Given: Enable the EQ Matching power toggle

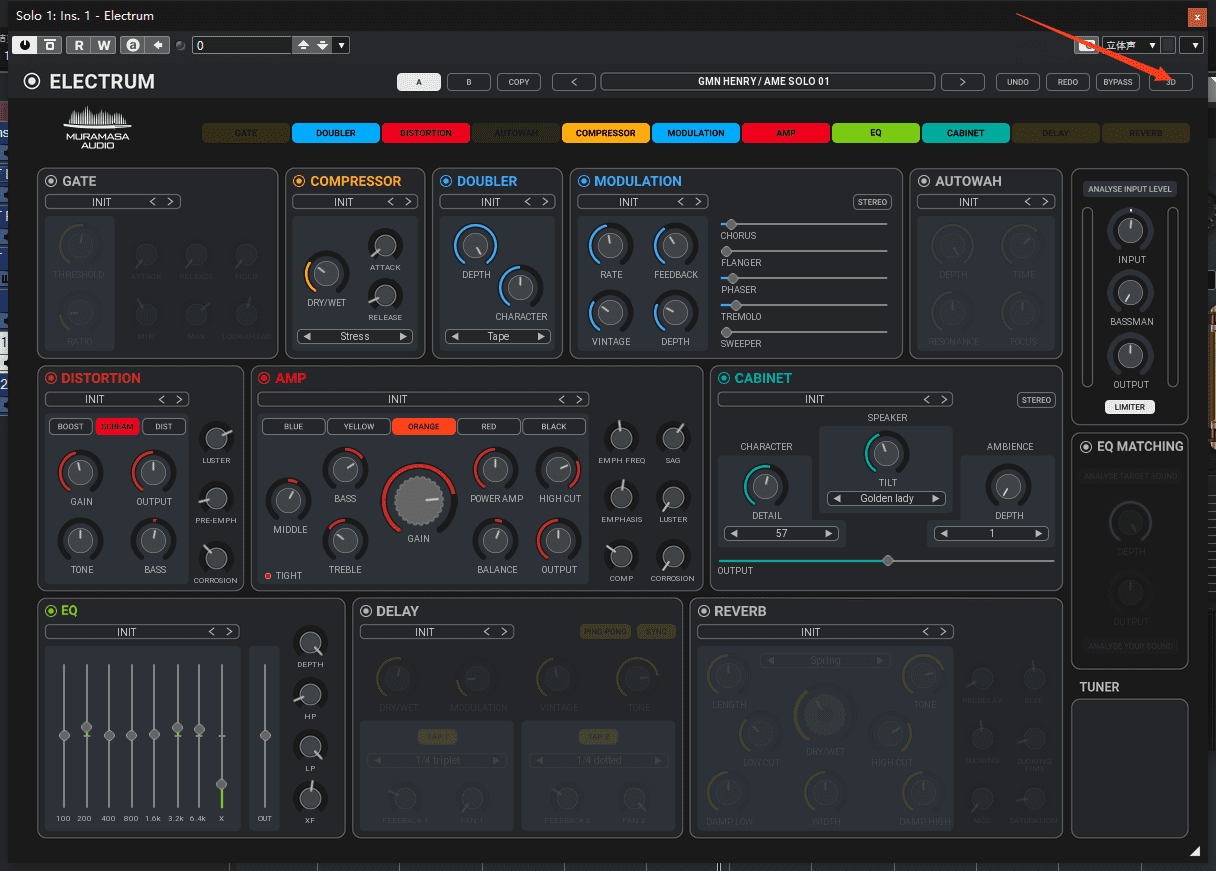Looking at the screenshot, I should tap(1086, 447).
